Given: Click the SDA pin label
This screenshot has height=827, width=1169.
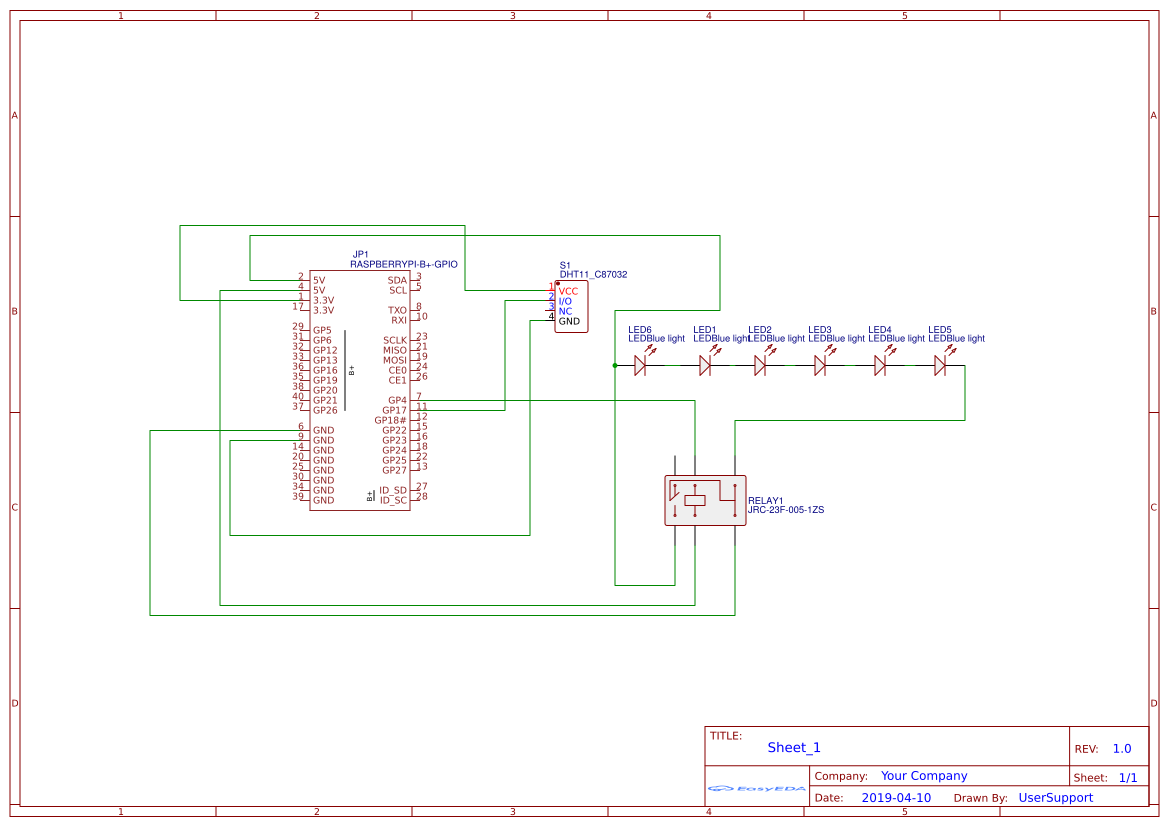Looking at the screenshot, I should 397,280.
